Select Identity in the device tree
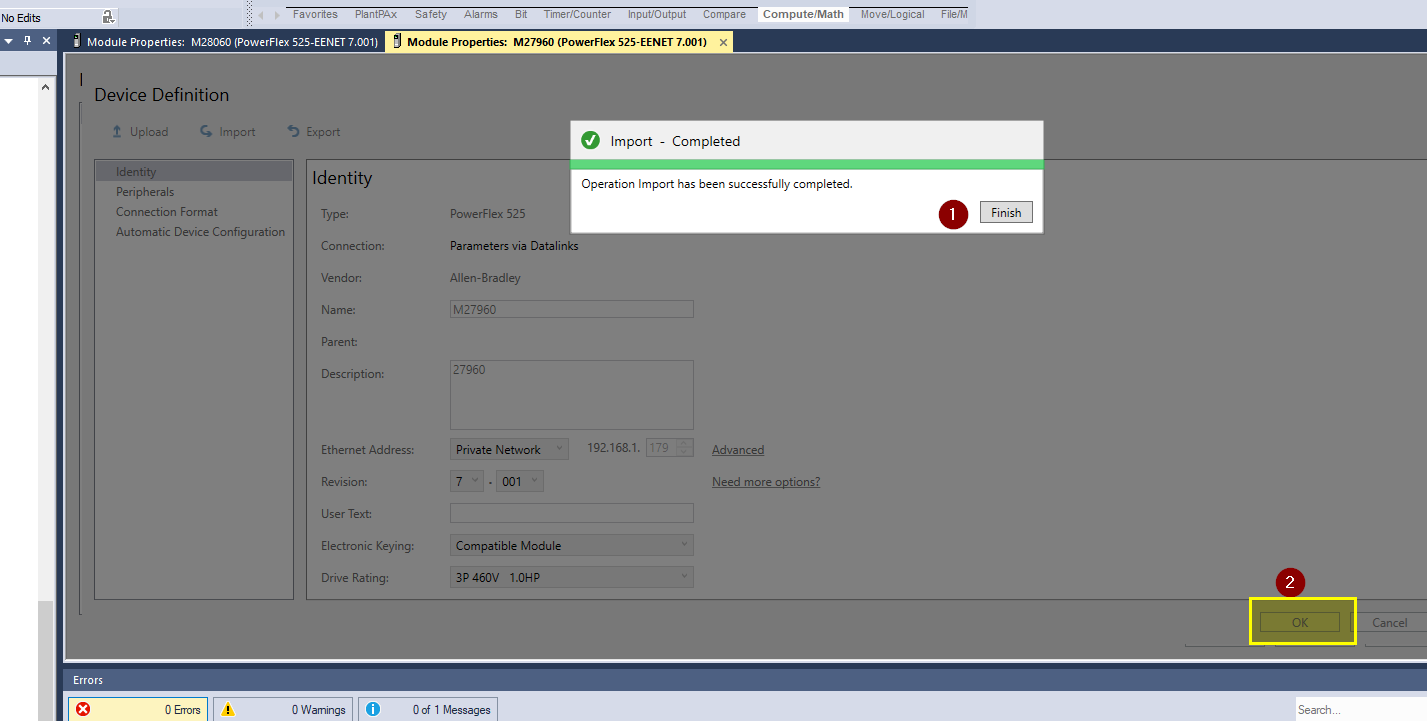The width and height of the screenshot is (1427, 721). (194, 172)
